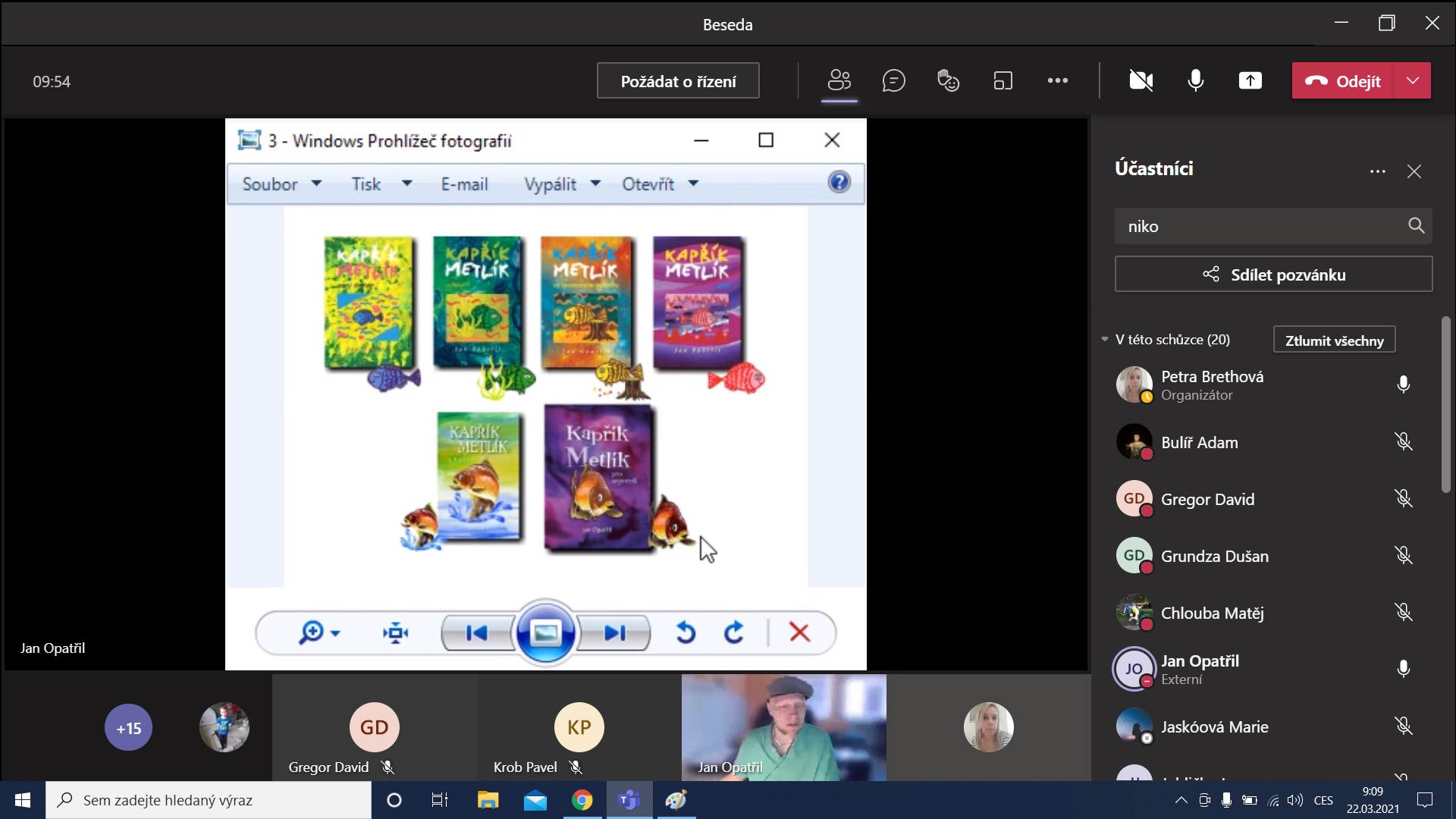This screenshot has height=819, width=1456.
Task: Show the participants panel icon
Action: pyautogui.click(x=839, y=80)
